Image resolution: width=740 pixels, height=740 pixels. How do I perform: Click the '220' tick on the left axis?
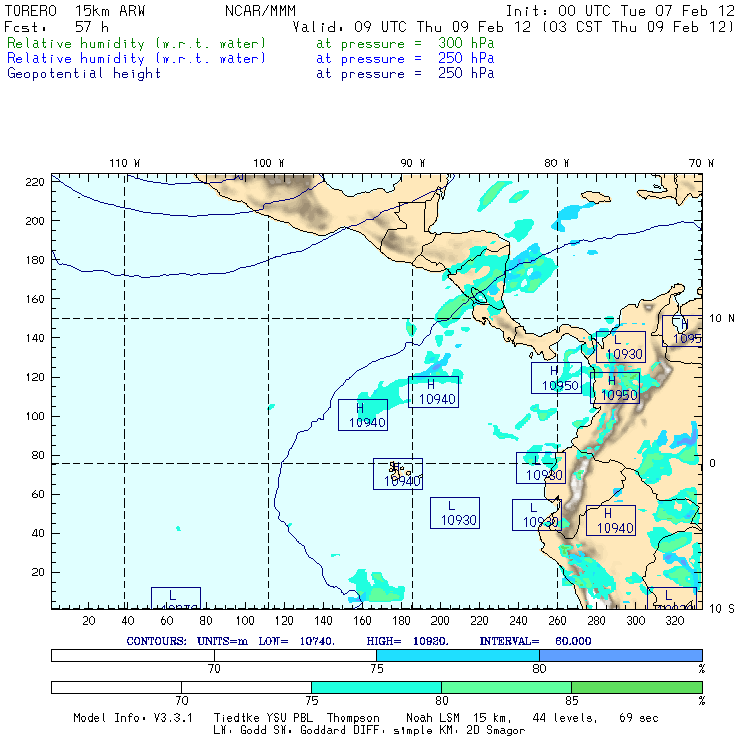35,182
